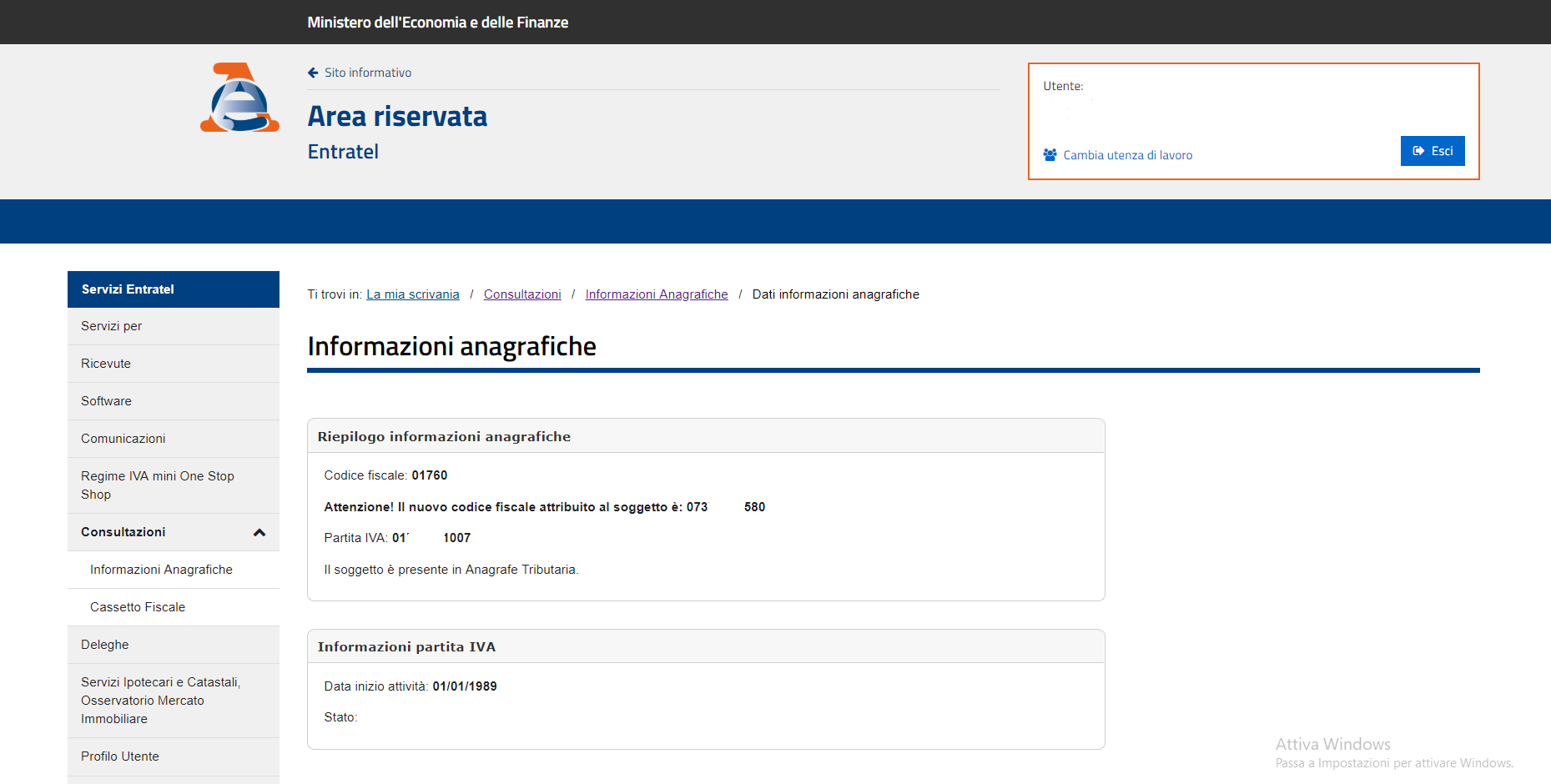
Task: Open Software section in sidebar
Action: (107, 401)
